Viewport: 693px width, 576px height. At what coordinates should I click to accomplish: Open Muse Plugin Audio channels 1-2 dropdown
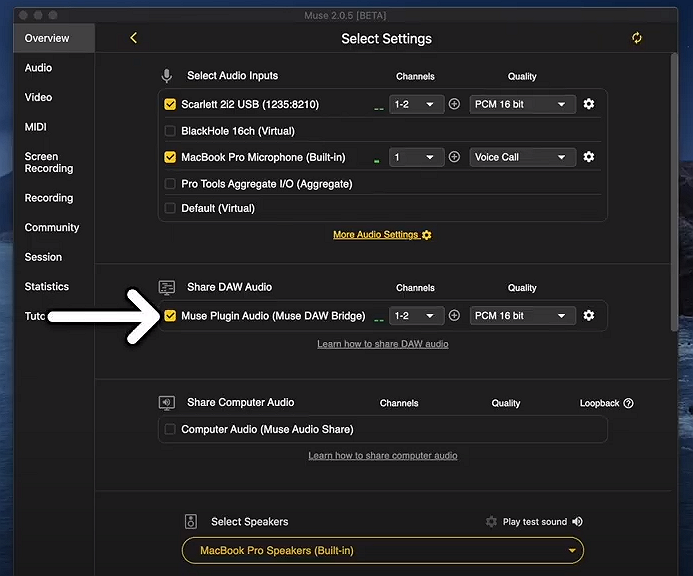point(416,316)
